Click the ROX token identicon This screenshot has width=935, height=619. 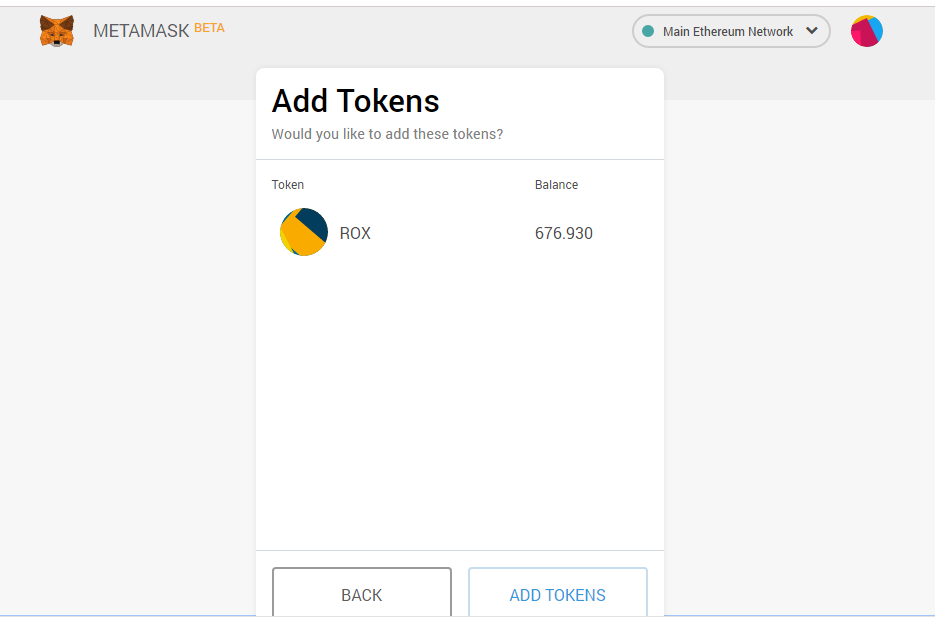304,232
